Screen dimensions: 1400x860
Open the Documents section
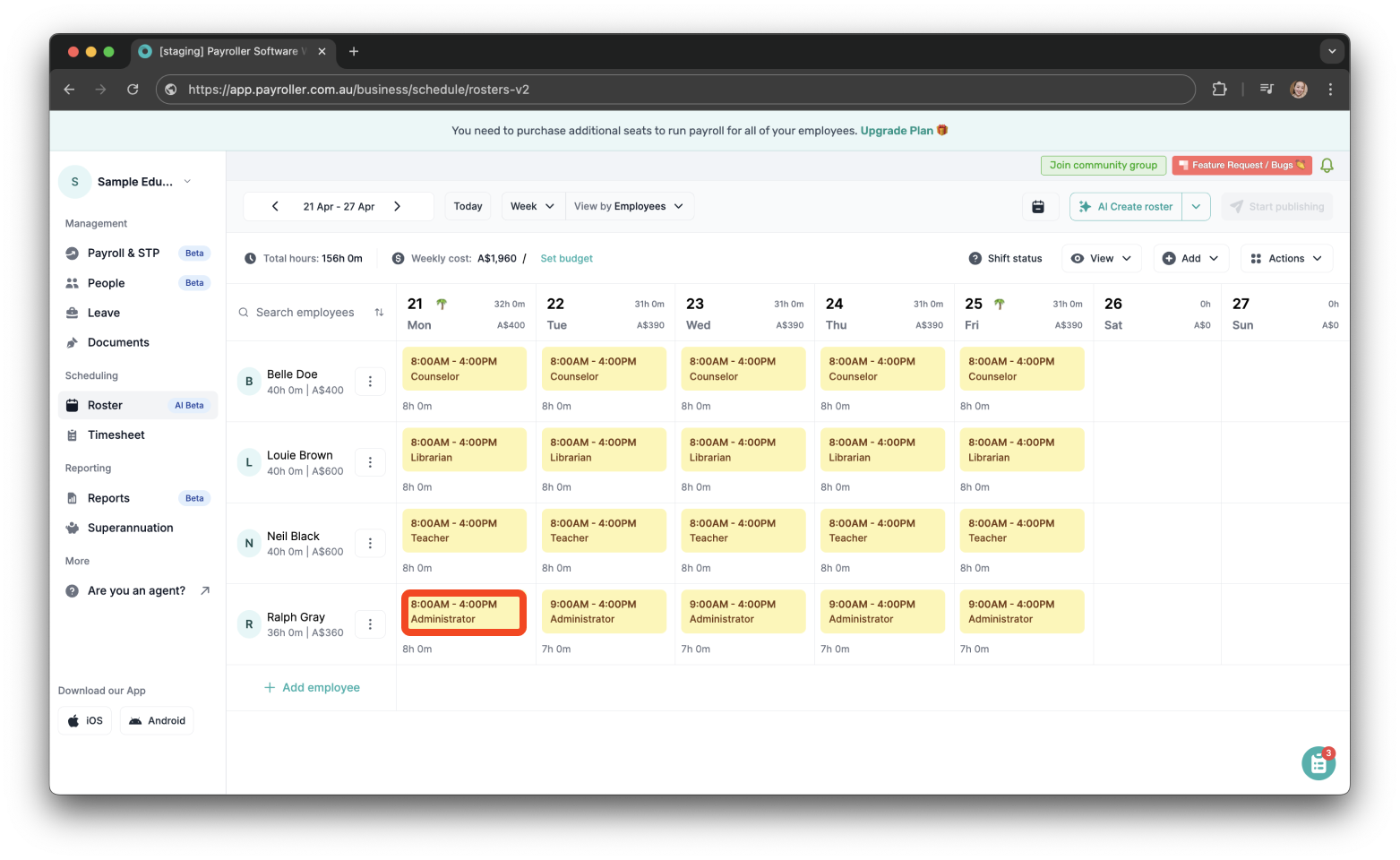point(117,342)
